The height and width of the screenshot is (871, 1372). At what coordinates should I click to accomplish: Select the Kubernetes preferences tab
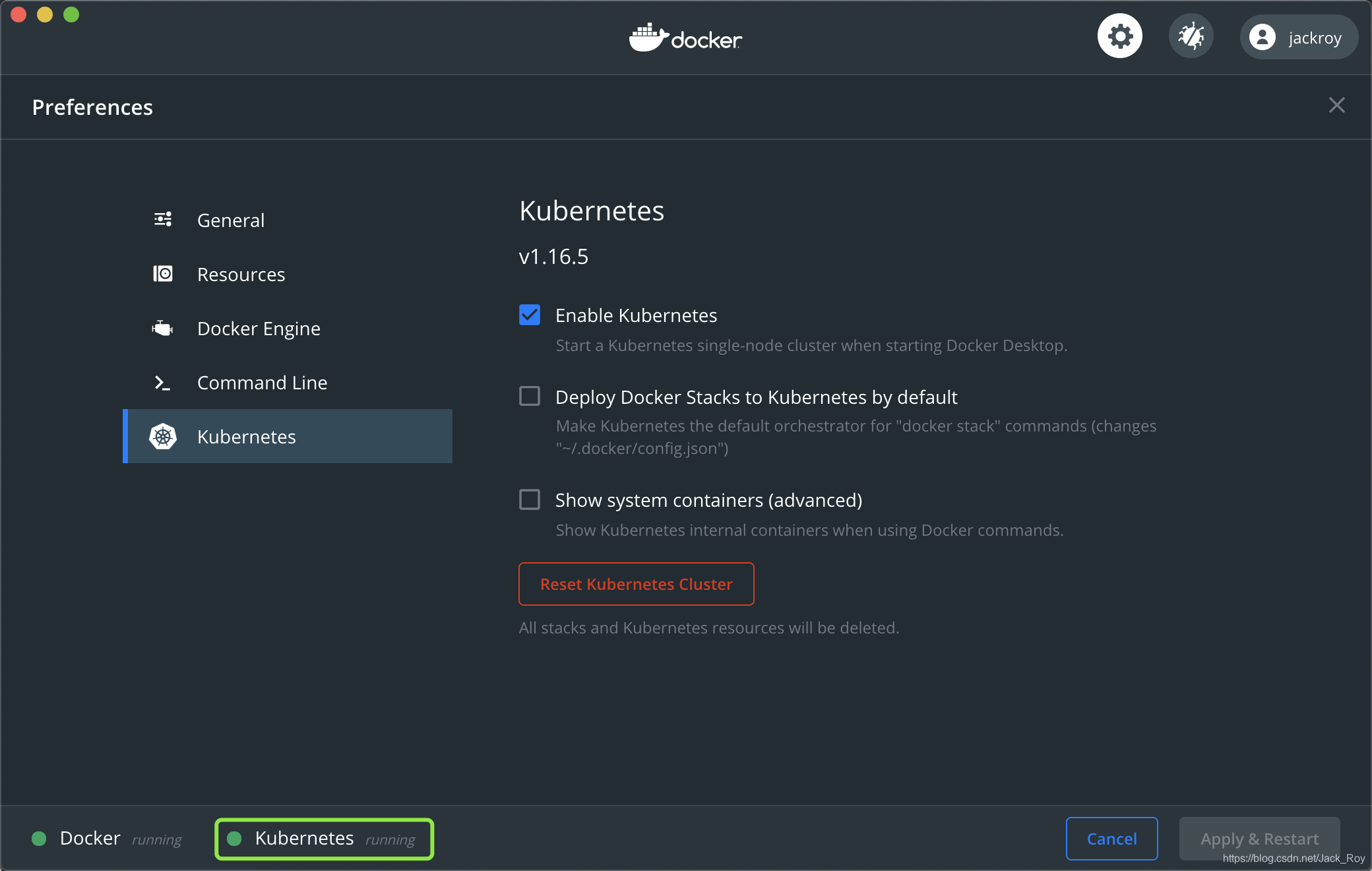[x=288, y=436]
